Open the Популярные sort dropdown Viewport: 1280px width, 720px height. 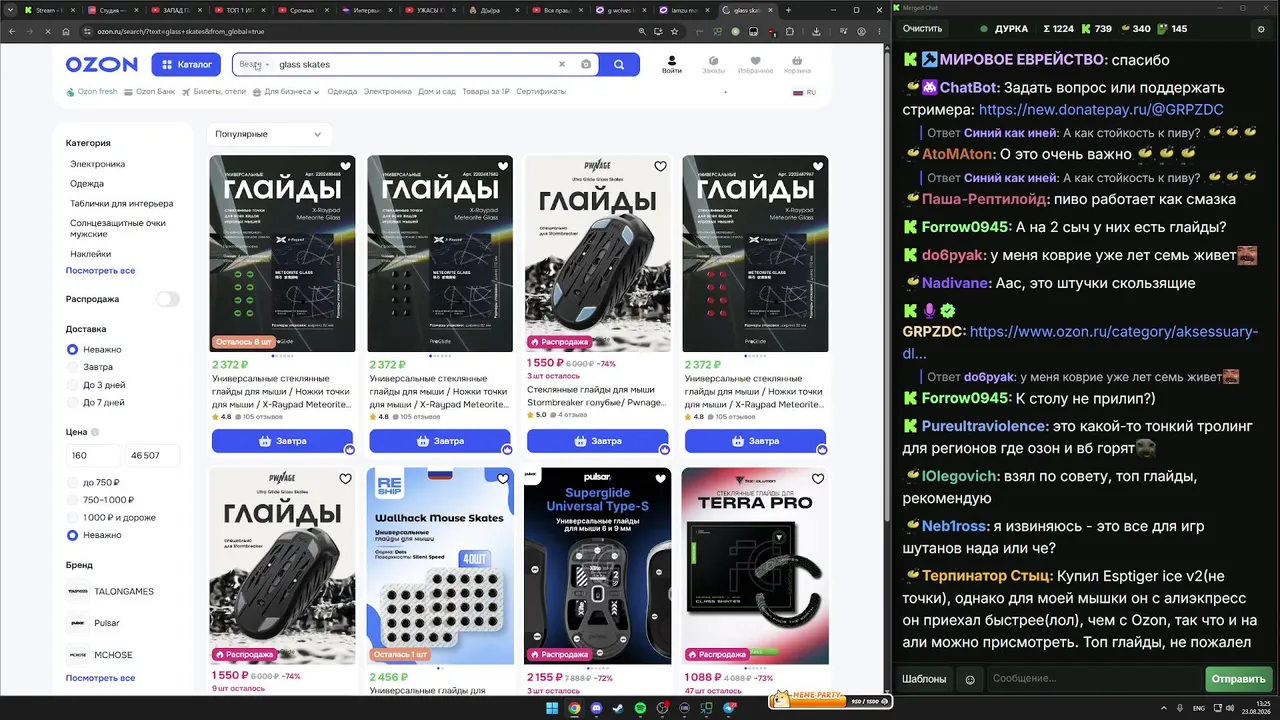tap(269, 134)
